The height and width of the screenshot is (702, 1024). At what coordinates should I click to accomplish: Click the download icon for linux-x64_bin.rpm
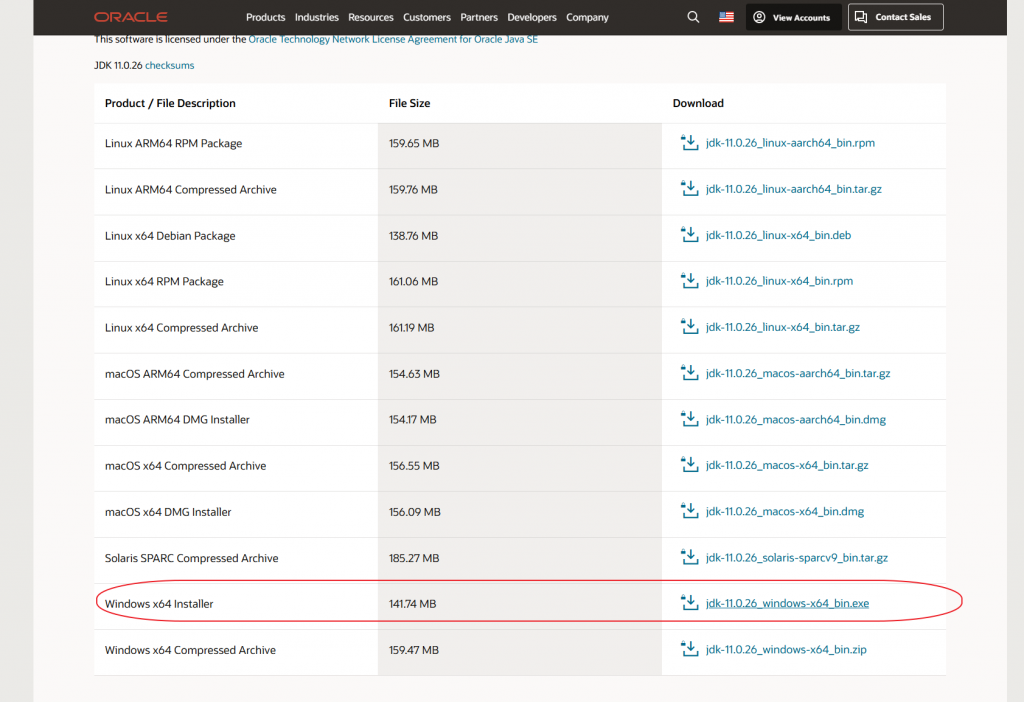coord(690,281)
